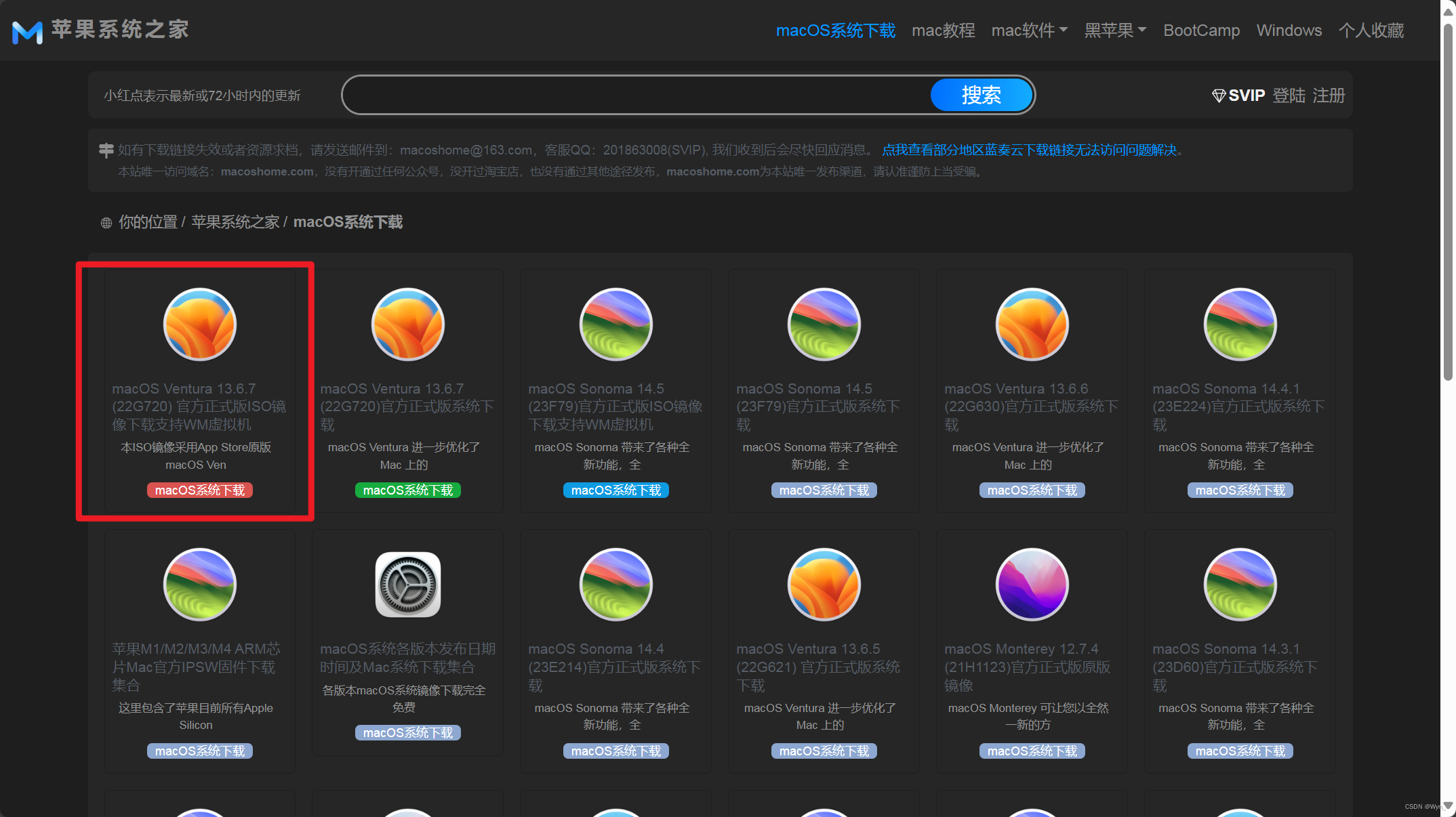Click macOS系统下载 tag under Ventura 13.6.5
Screen dimensions: 1456x817
click(x=824, y=751)
